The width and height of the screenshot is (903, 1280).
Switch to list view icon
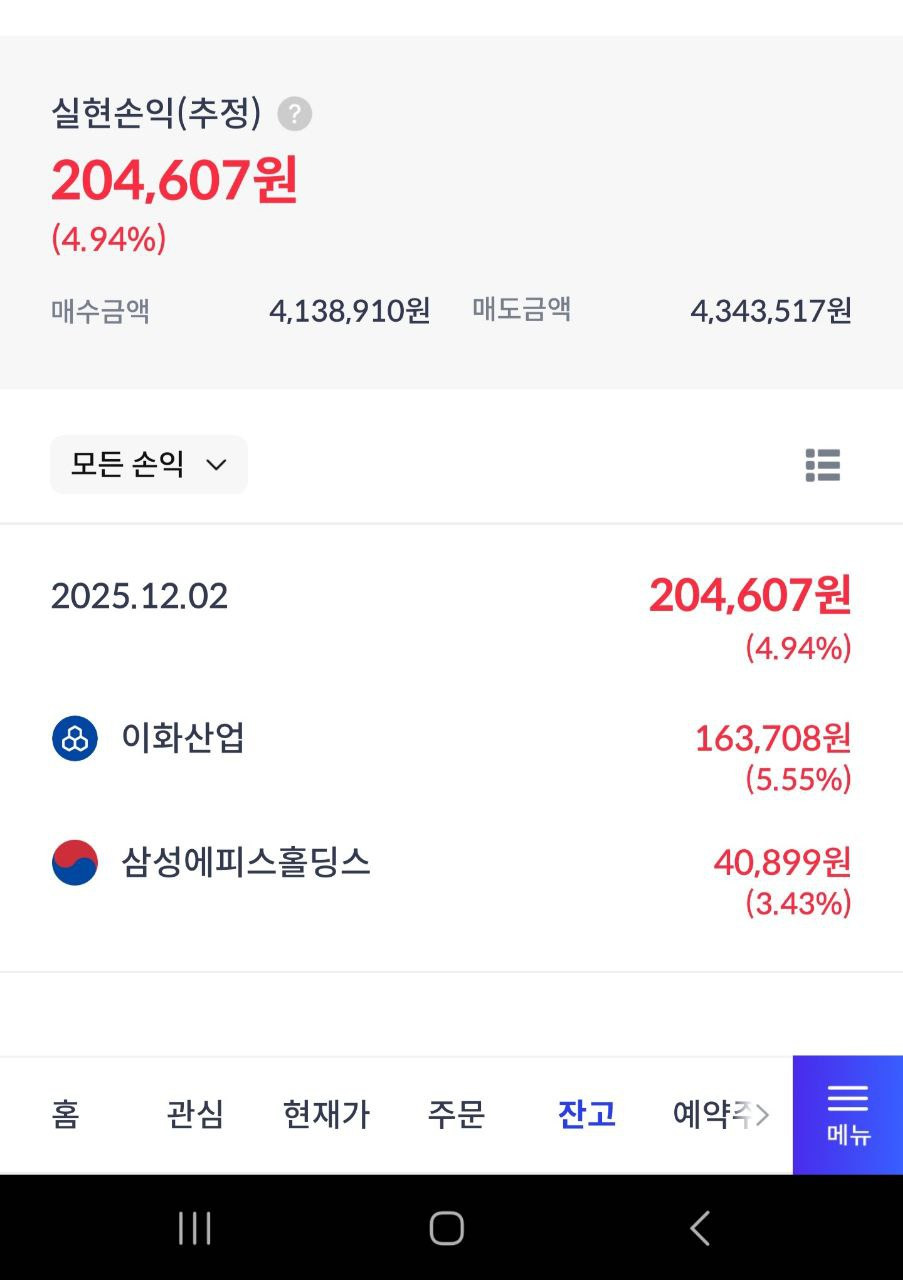tap(822, 465)
